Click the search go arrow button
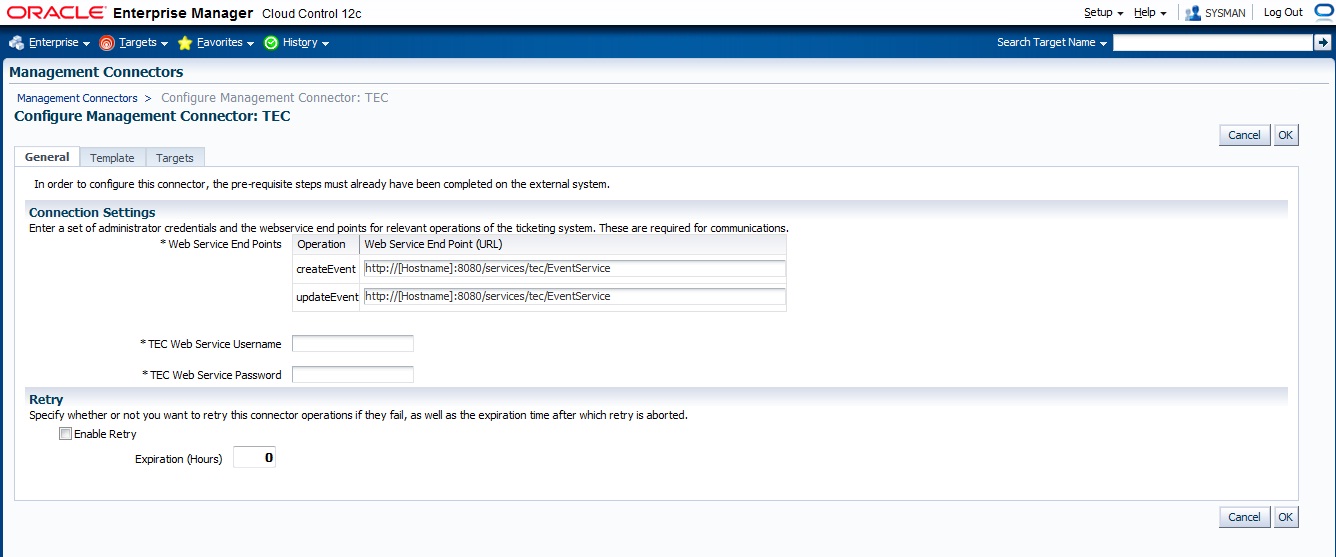1336x557 pixels. point(1322,43)
